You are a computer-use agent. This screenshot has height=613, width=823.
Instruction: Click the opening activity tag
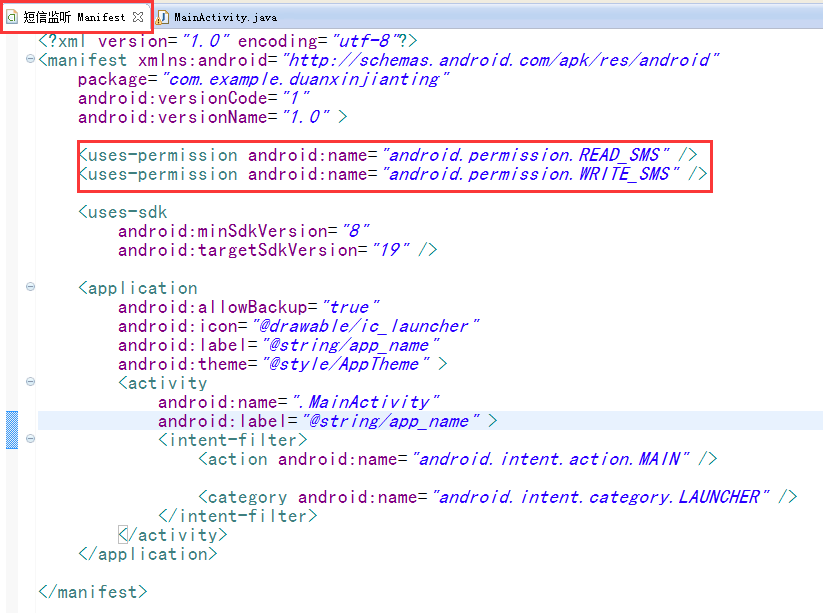tap(163, 383)
